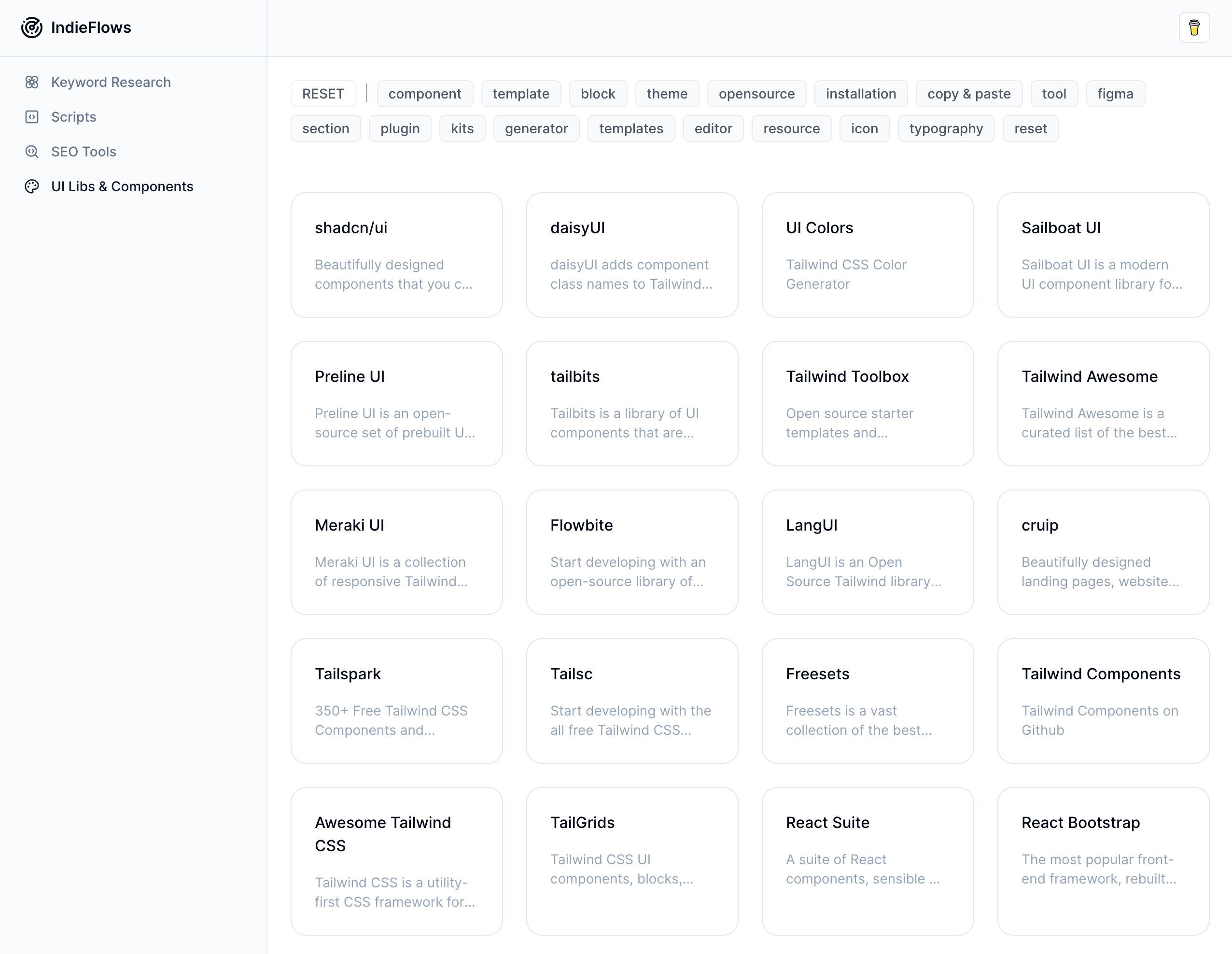
Task: Select the kits tag
Action: click(462, 128)
